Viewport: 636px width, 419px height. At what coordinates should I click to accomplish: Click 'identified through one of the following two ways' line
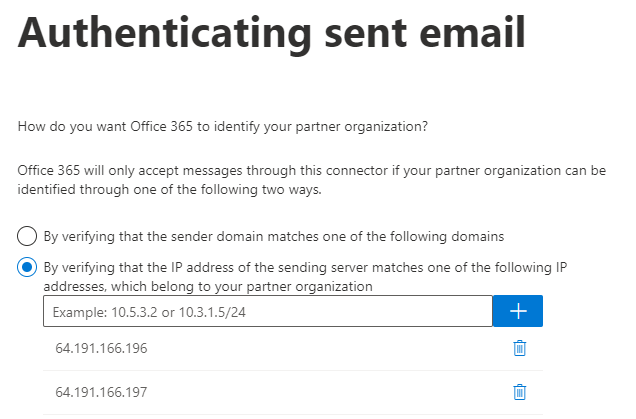(170, 189)
